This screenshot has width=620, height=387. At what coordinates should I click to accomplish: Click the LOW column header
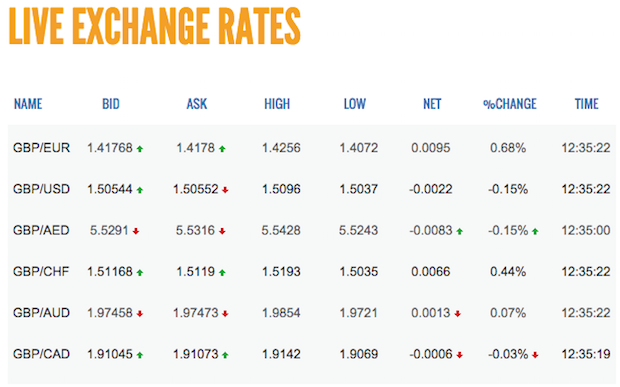click(355, 104)
